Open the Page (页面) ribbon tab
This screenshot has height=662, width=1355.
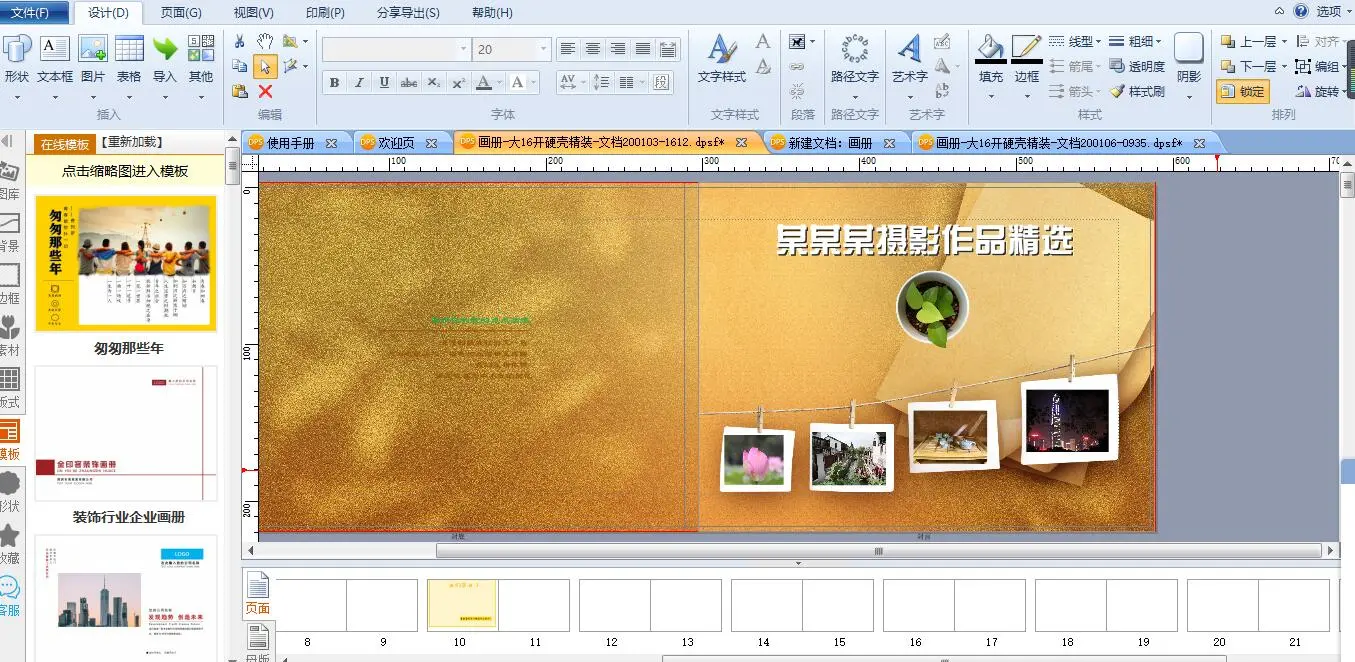tap(181, 13)
